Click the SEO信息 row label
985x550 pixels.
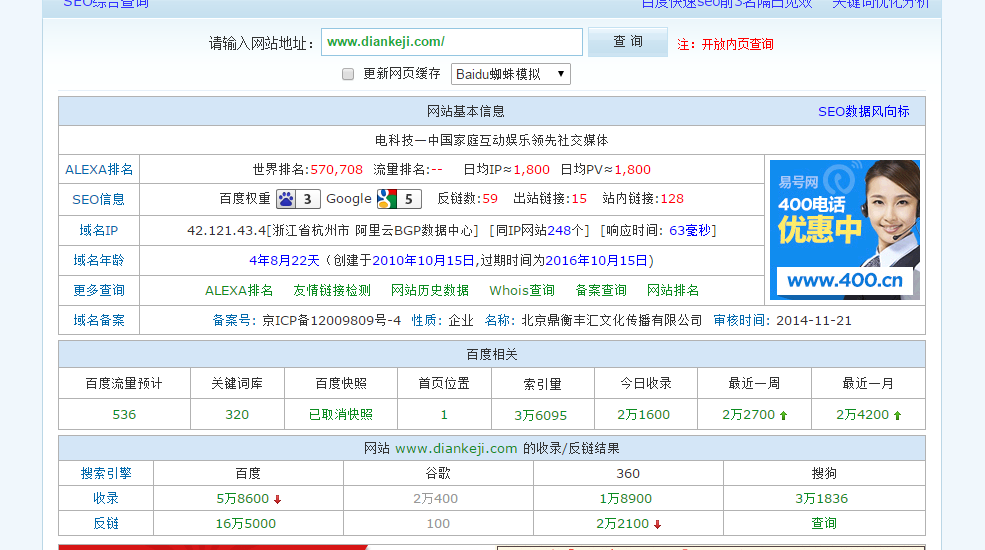coord(99,200)
